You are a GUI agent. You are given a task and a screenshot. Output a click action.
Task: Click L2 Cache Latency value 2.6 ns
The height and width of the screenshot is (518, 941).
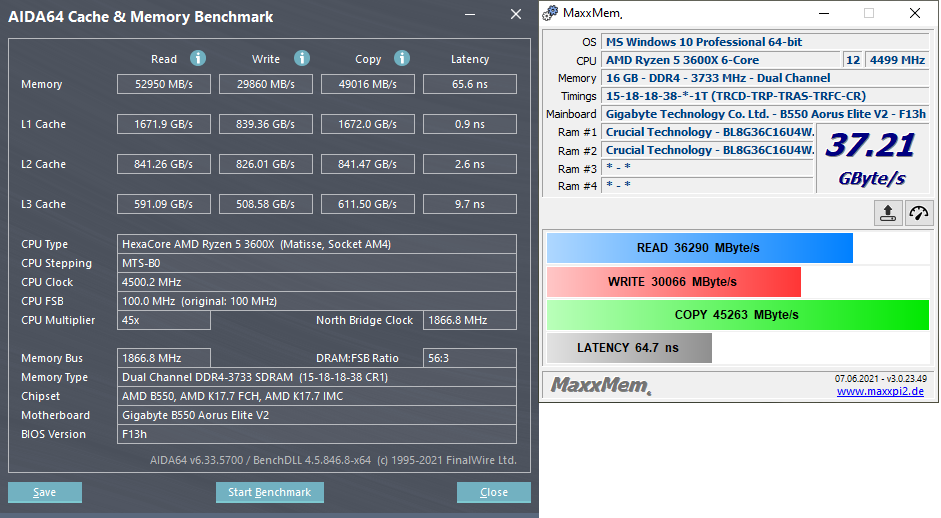[470, 164]
